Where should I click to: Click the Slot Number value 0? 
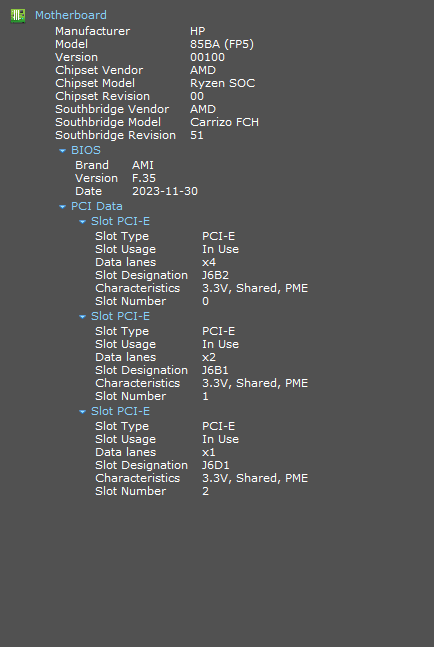click(205, 301)
